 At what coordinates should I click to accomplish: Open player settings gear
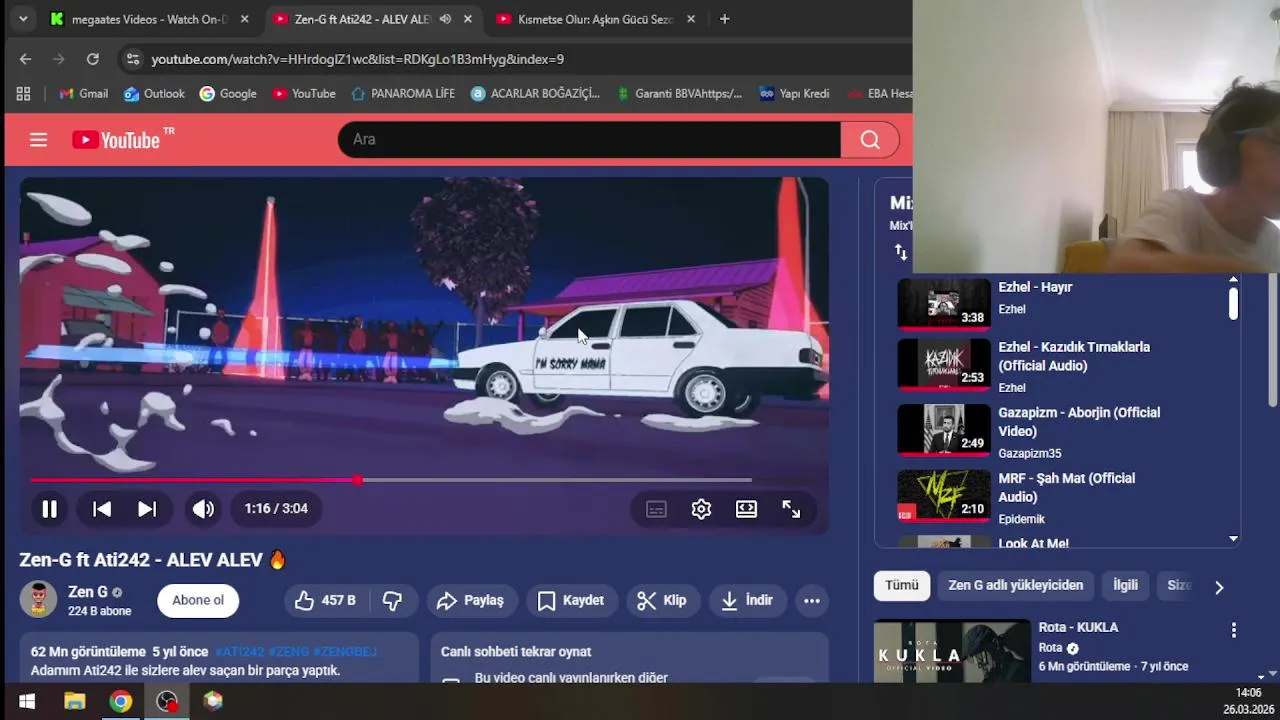coord(701,509)
